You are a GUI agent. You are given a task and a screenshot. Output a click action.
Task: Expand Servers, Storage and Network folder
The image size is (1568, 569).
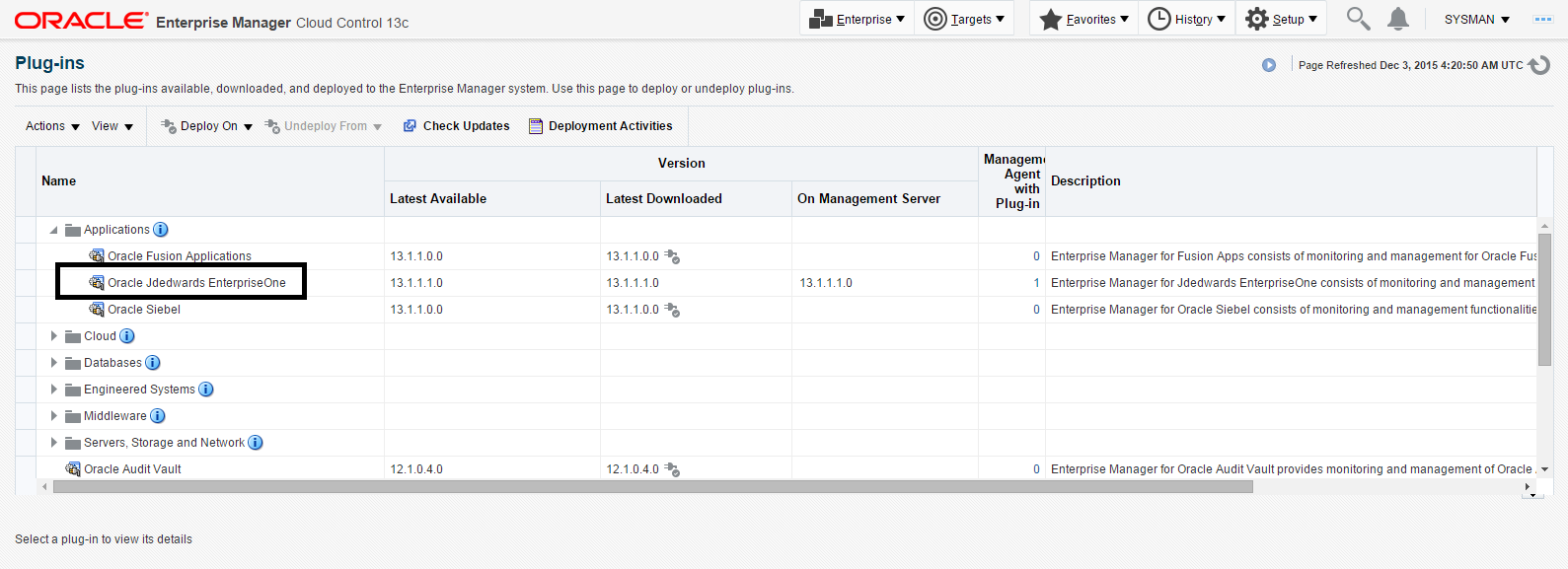tap(53, 443)
